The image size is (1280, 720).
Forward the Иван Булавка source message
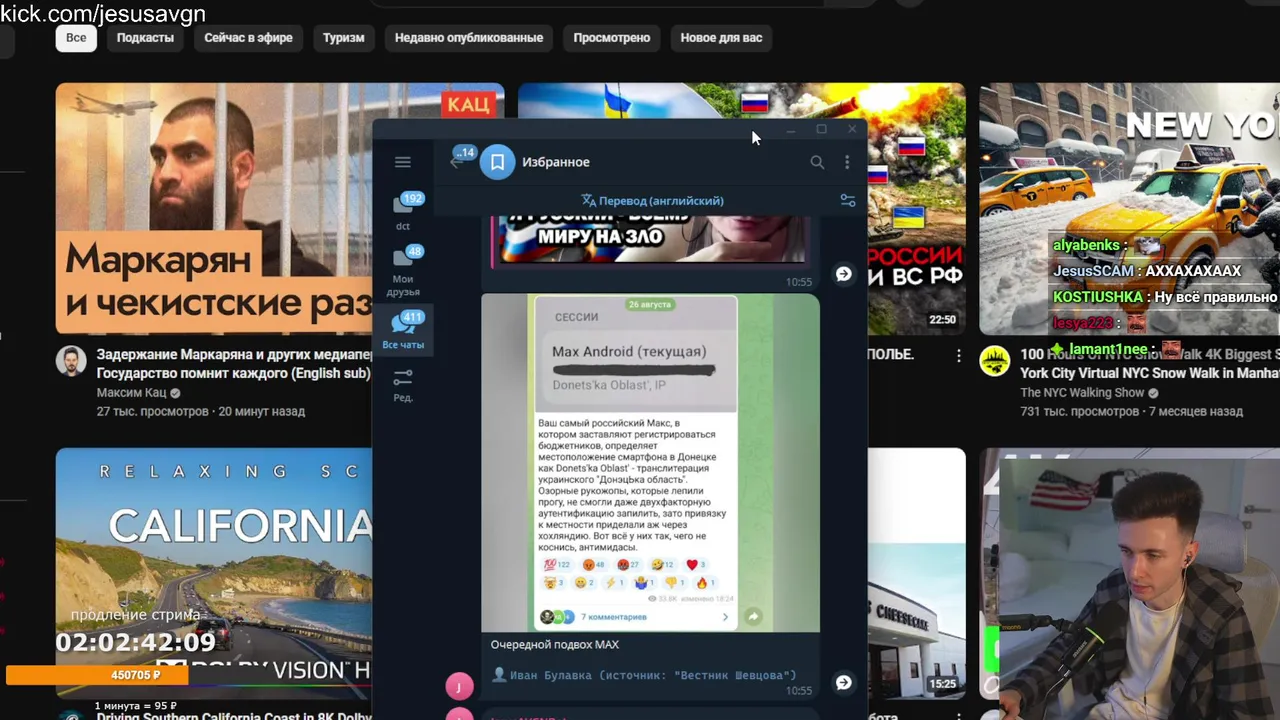(844, 682)
